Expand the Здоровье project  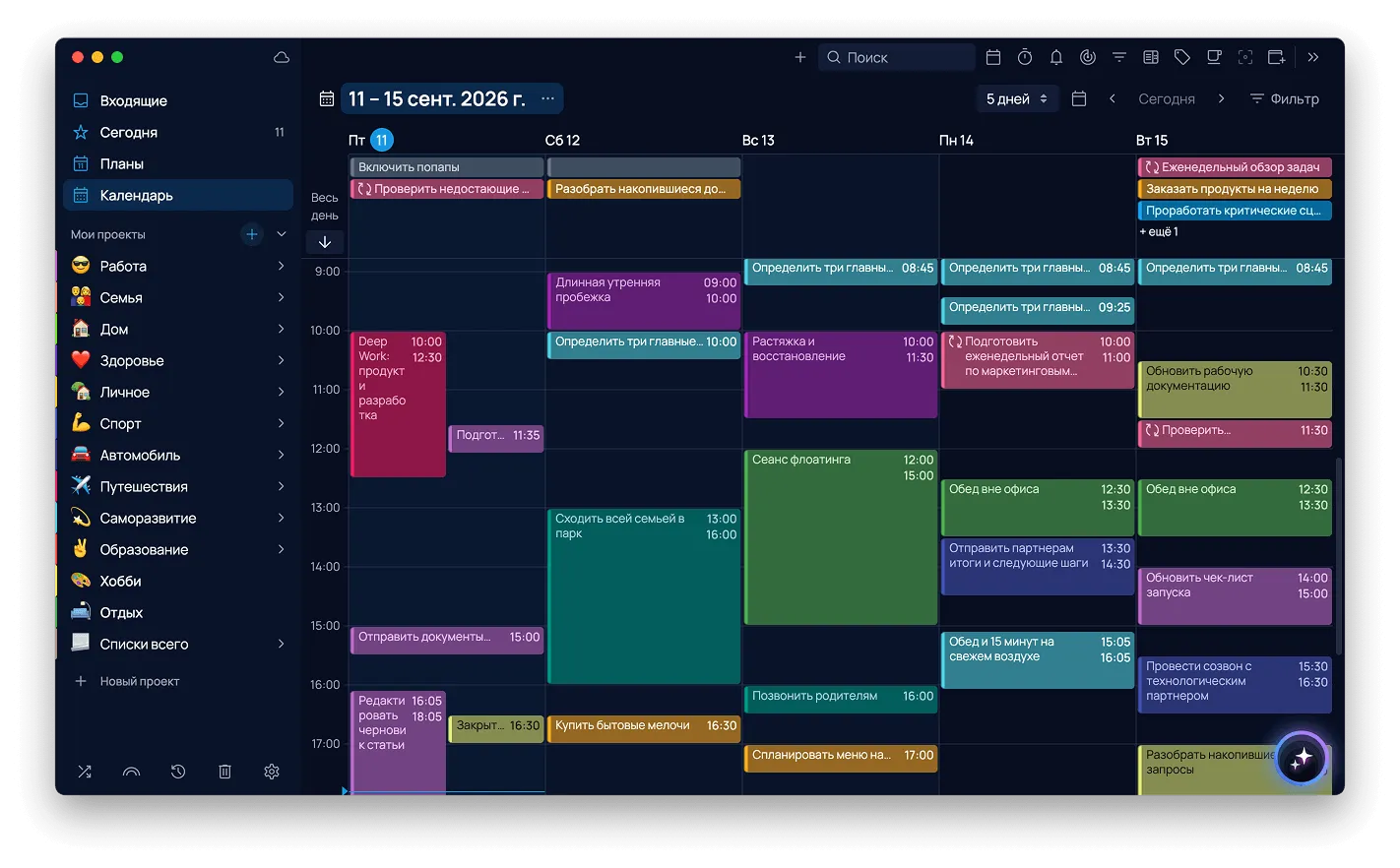(x=281, y=360)
